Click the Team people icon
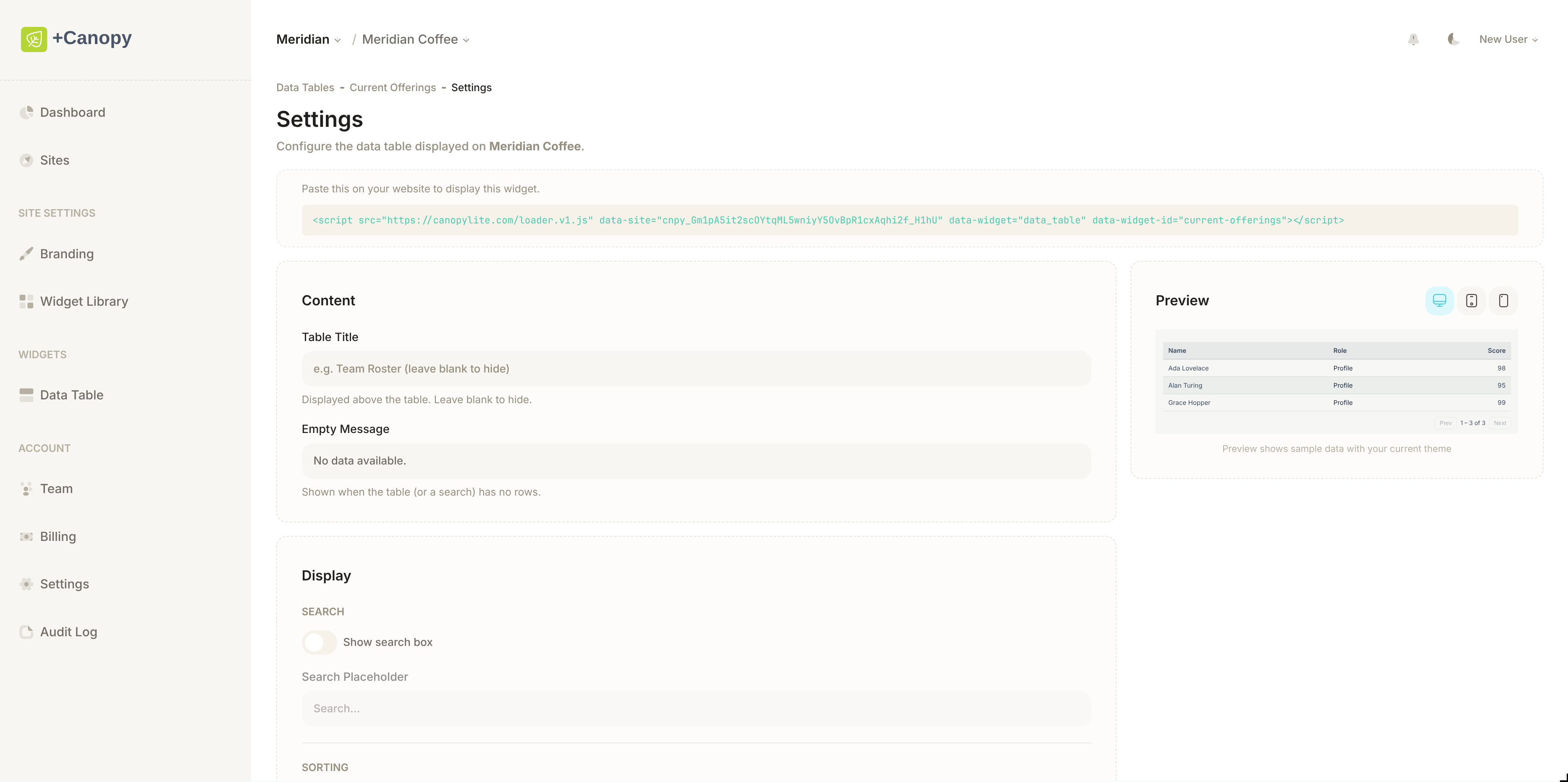 tap(26, 489)
